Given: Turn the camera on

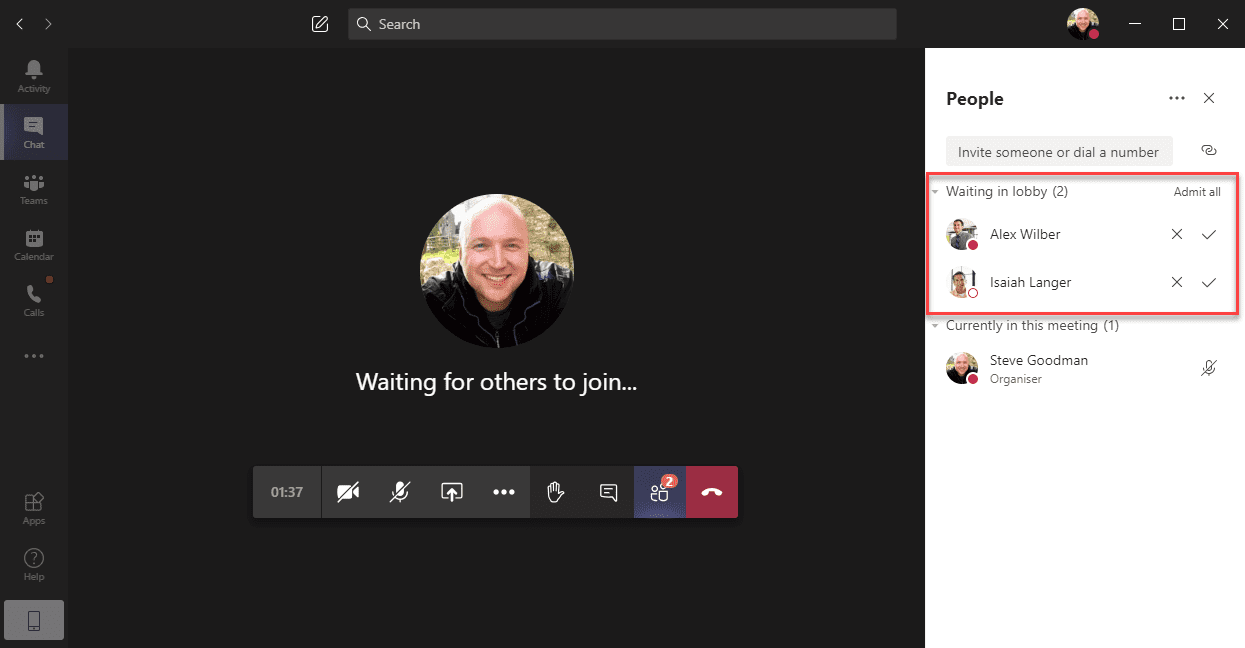Looking at the screenshot, I should point(348,492).
